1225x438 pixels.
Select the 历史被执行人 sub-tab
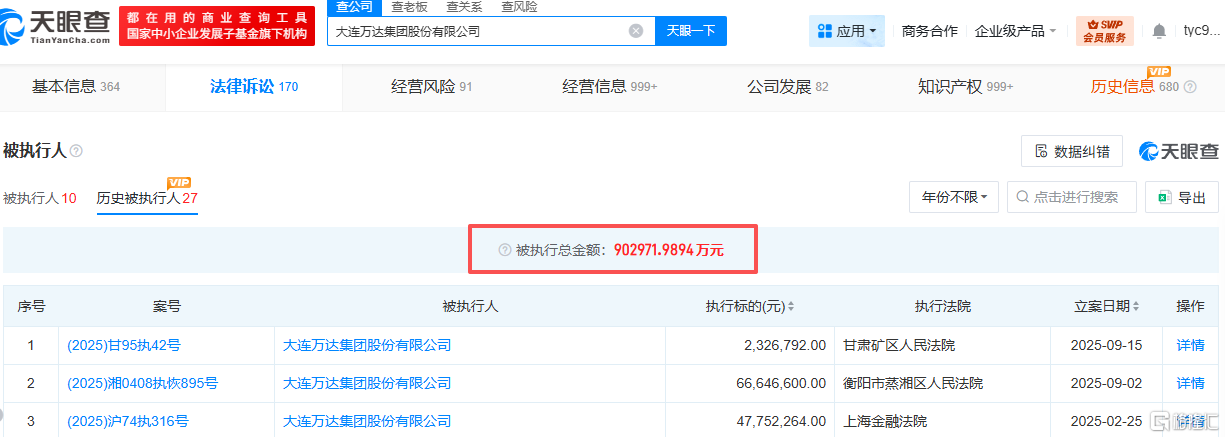pyautogui.click(x=146, y=198)
